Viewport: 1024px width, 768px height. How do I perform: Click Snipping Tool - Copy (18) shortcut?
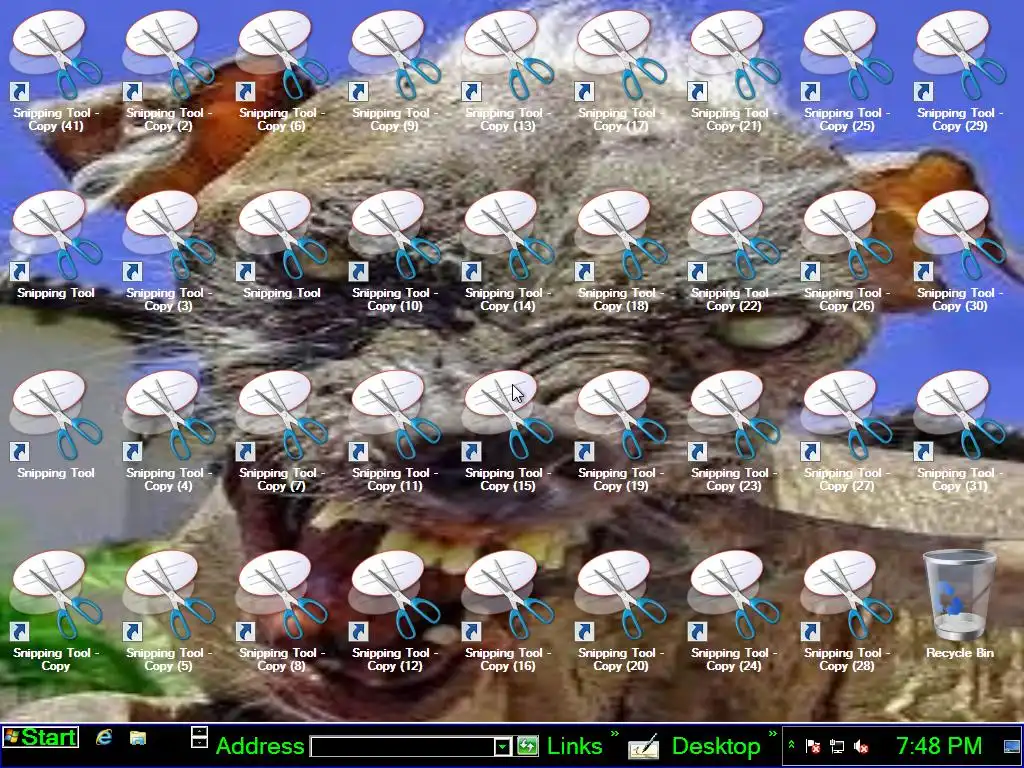(x=620, y=251)
